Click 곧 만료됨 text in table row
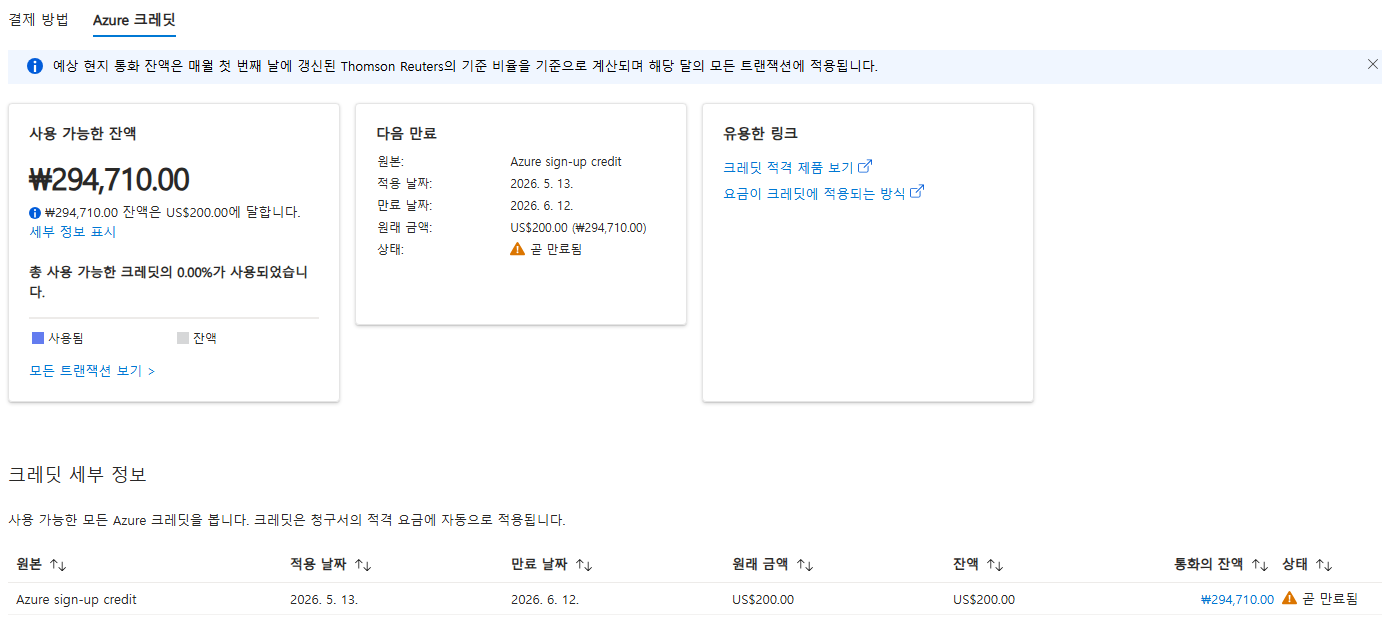The image size is (1382, 628). tap(1330, 599)
